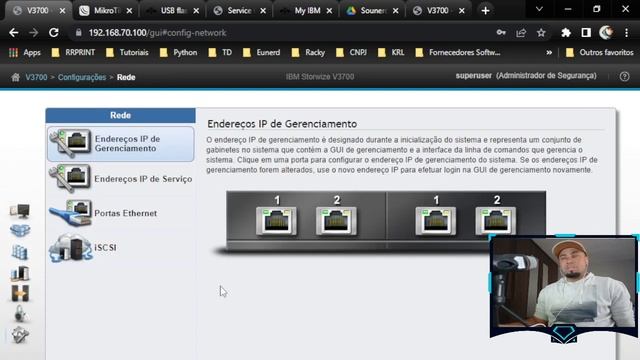Open the pools sidebar icon
640x360 pixels.
[20, 231]
